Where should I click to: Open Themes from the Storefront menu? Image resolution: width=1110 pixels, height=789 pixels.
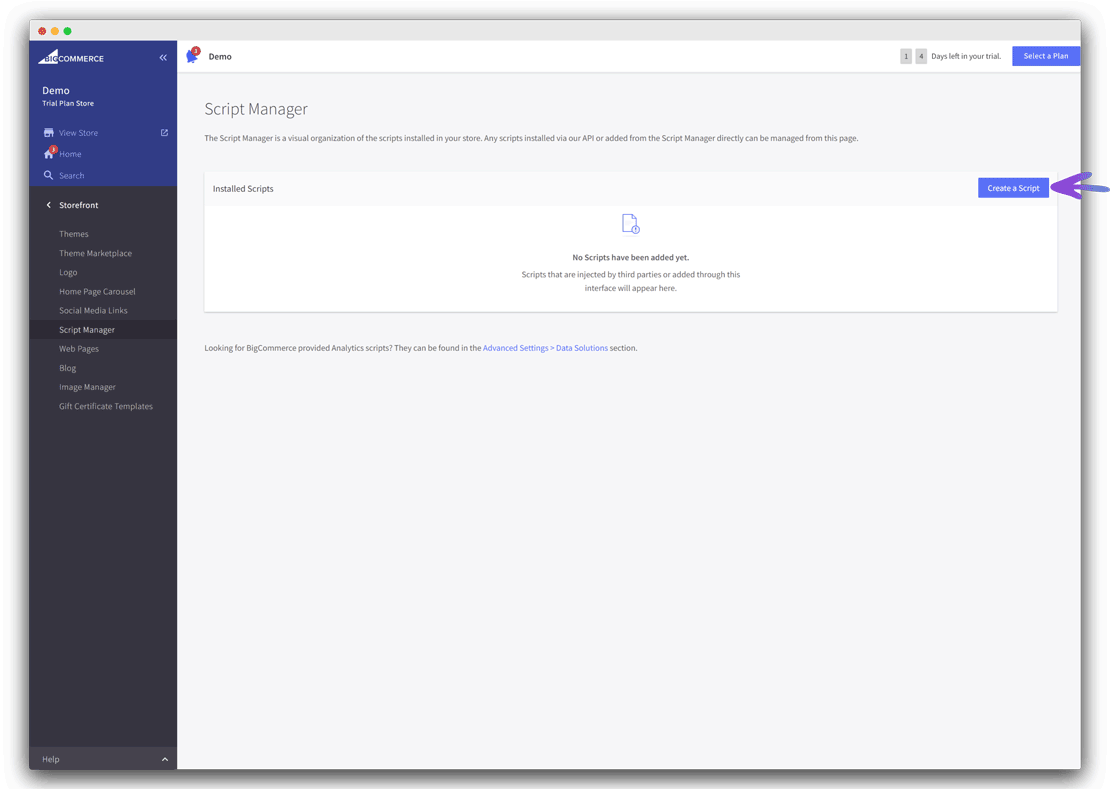[73, 233]
